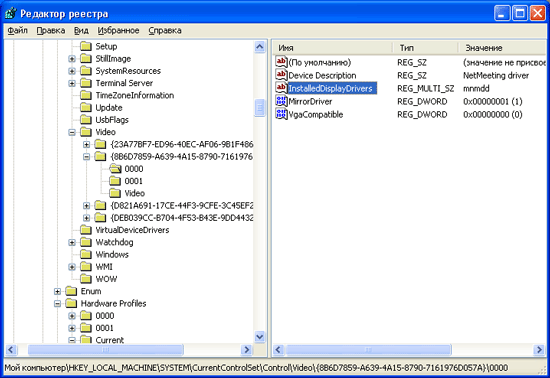550x378 pixels.
Task: Click the binary icon of VgaCompatible value
Action: click(x=281, y=114)
